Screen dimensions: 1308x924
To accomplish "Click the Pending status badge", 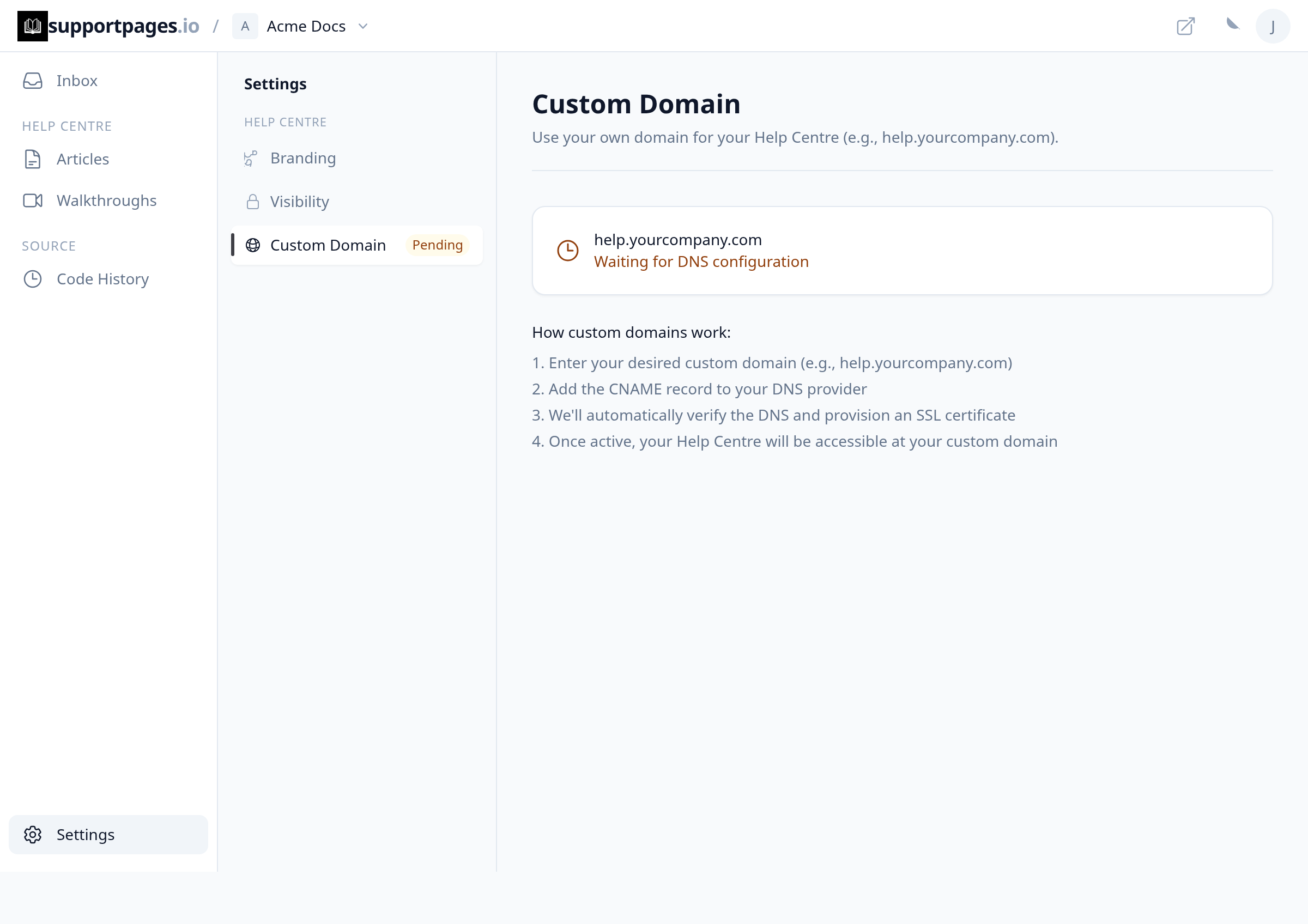I will point(438,245).
